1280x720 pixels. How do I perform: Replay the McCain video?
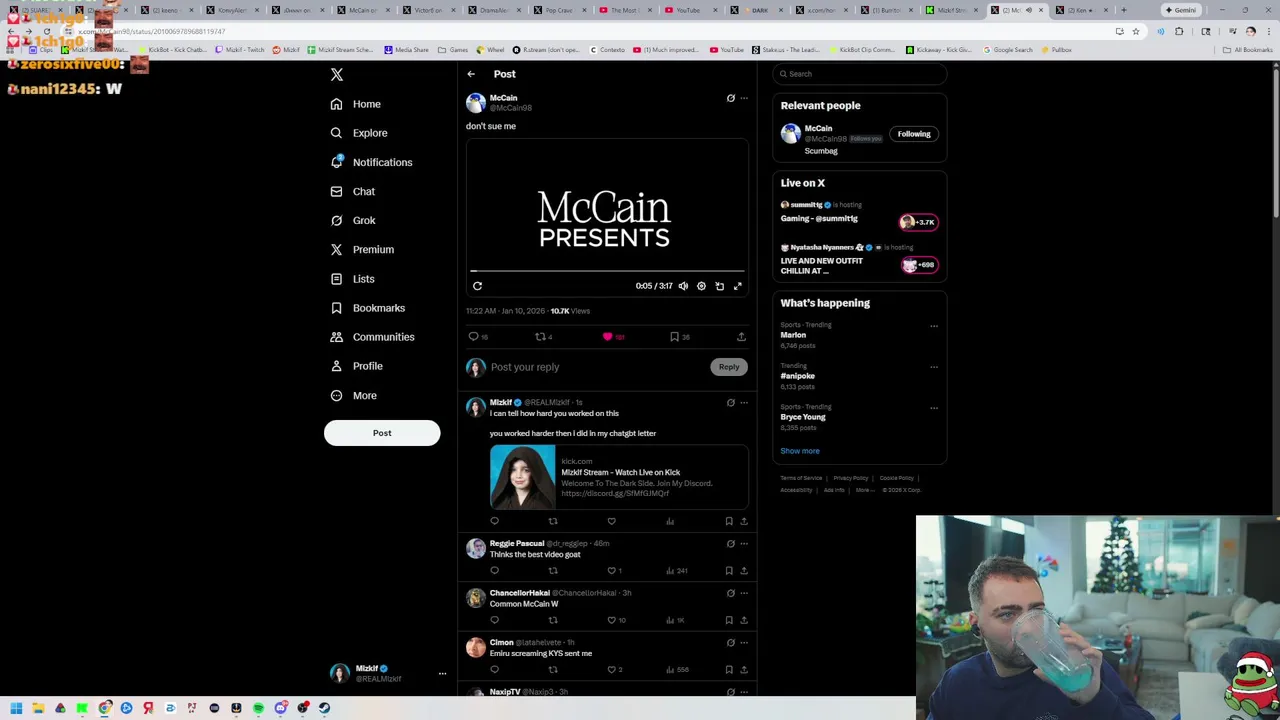477,286
